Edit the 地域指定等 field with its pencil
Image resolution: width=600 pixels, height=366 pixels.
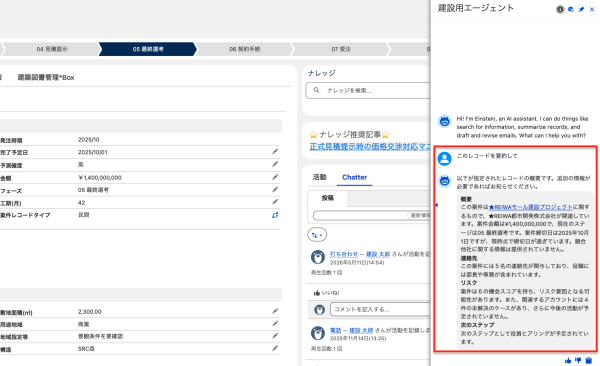point(275,336)
